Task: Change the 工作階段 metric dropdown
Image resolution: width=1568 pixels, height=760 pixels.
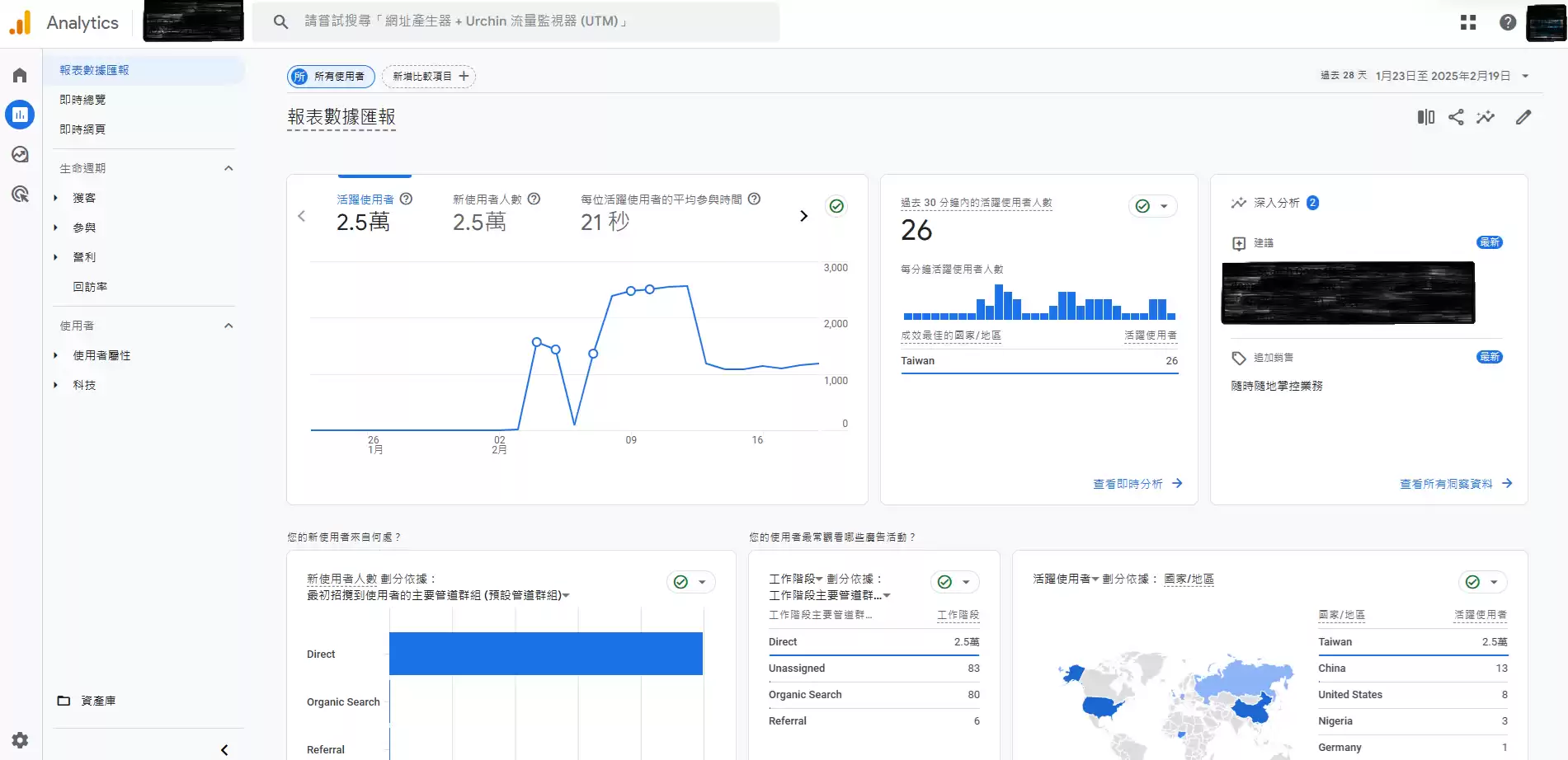Action: coord(796,579)
